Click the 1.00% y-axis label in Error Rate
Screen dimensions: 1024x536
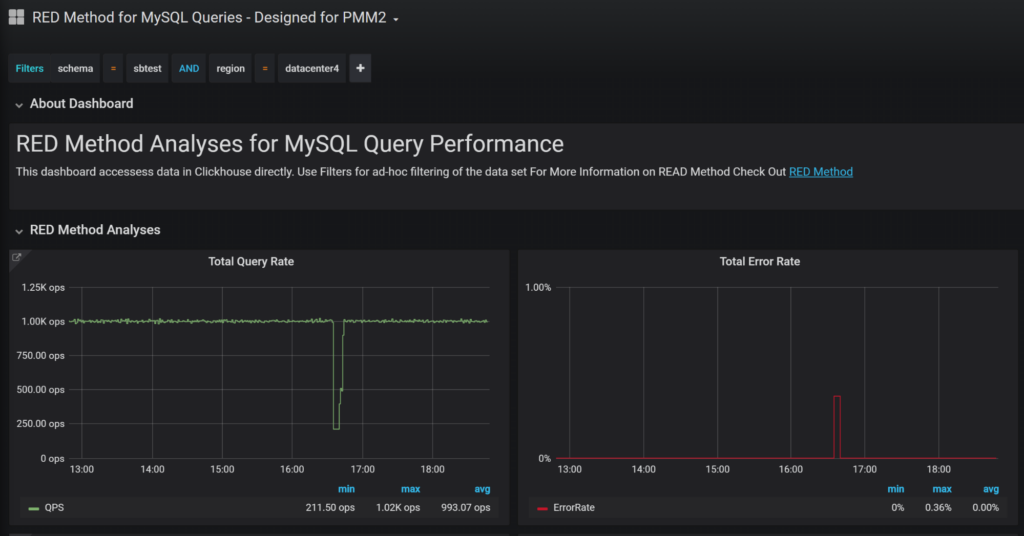(538, 287)
